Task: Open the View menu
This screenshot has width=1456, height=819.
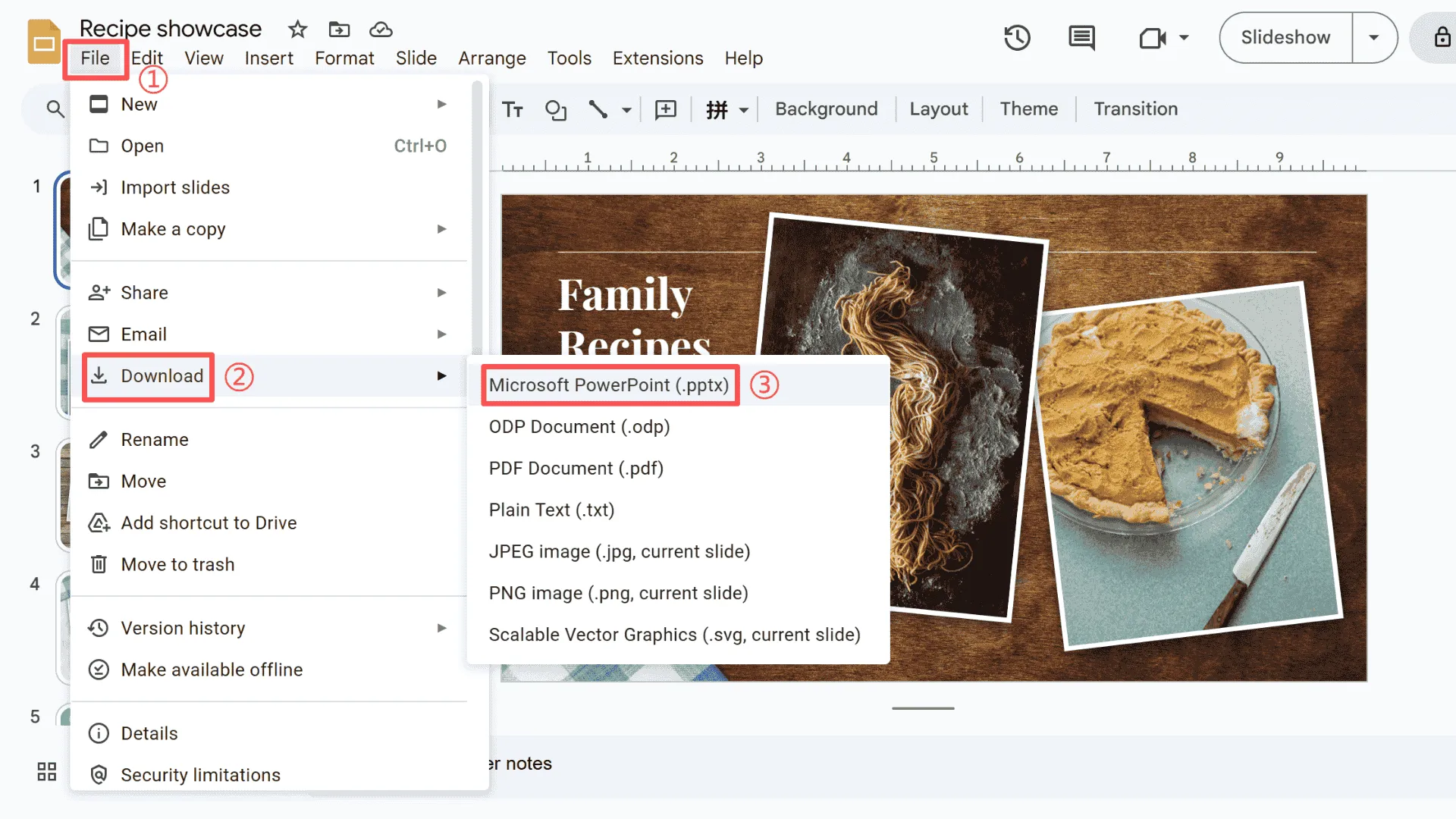Action: pyautogui.click(x=204, y=58)
